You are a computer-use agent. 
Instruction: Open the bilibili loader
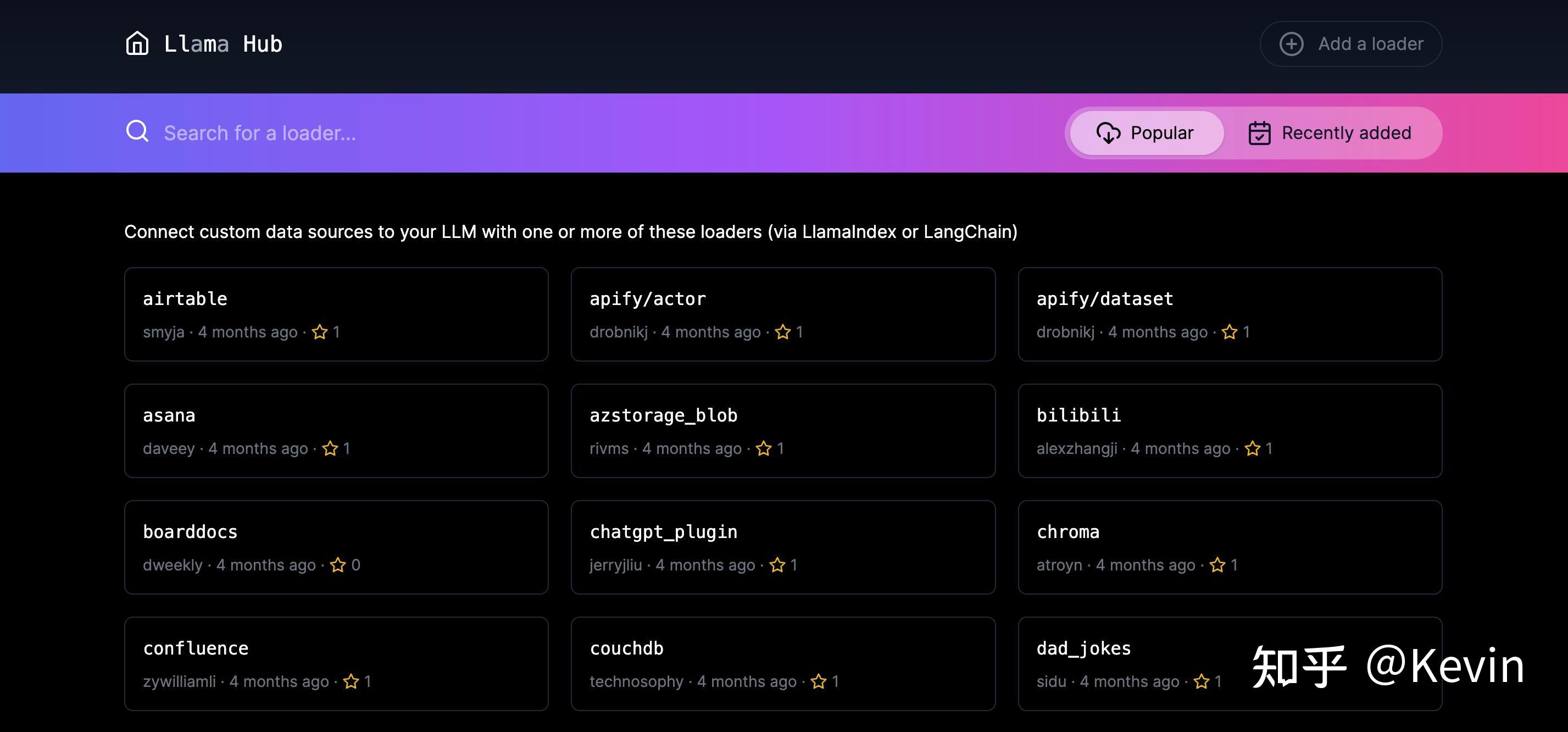1229,430
